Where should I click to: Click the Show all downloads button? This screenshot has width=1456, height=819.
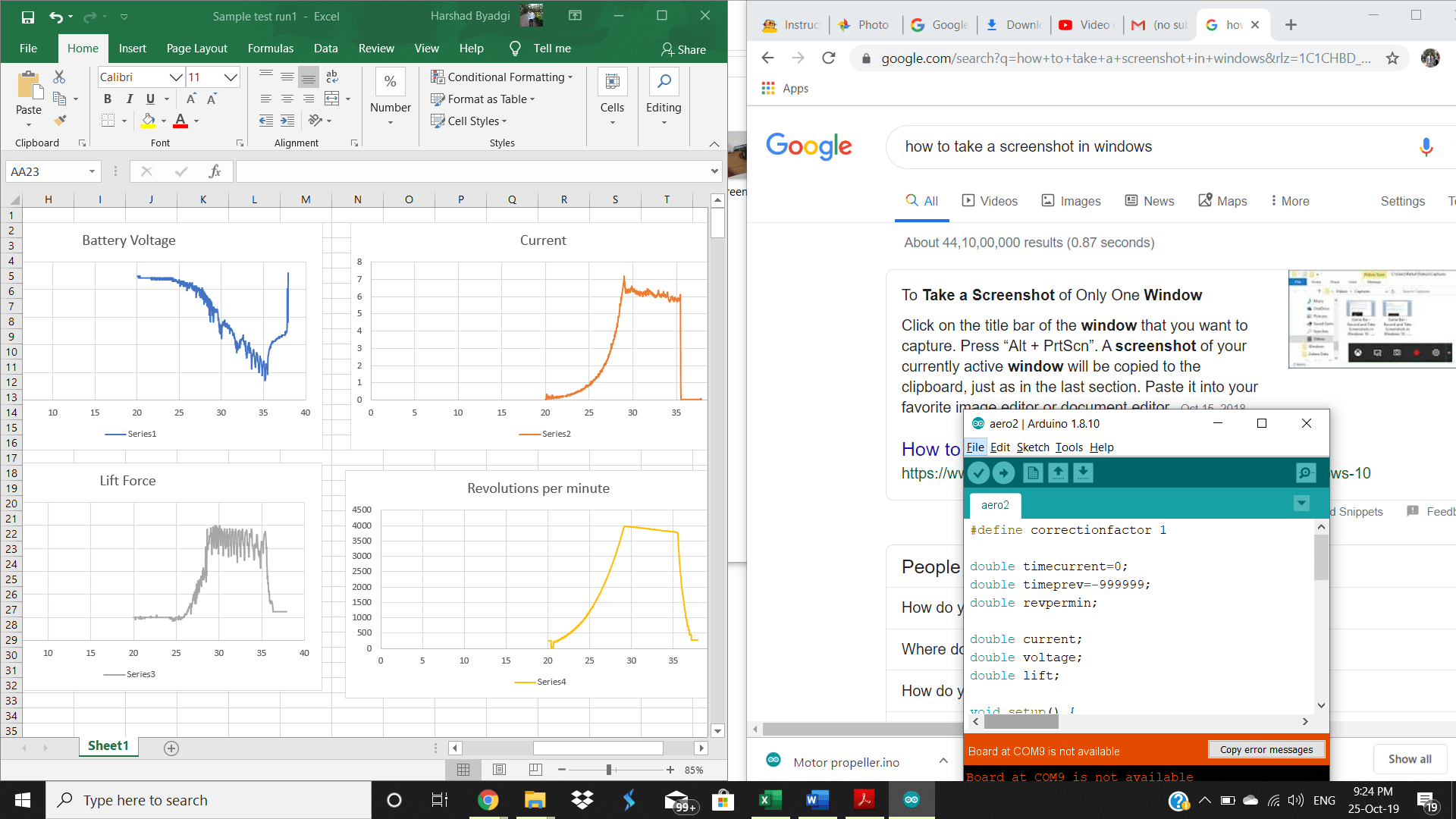[1409, 759]
